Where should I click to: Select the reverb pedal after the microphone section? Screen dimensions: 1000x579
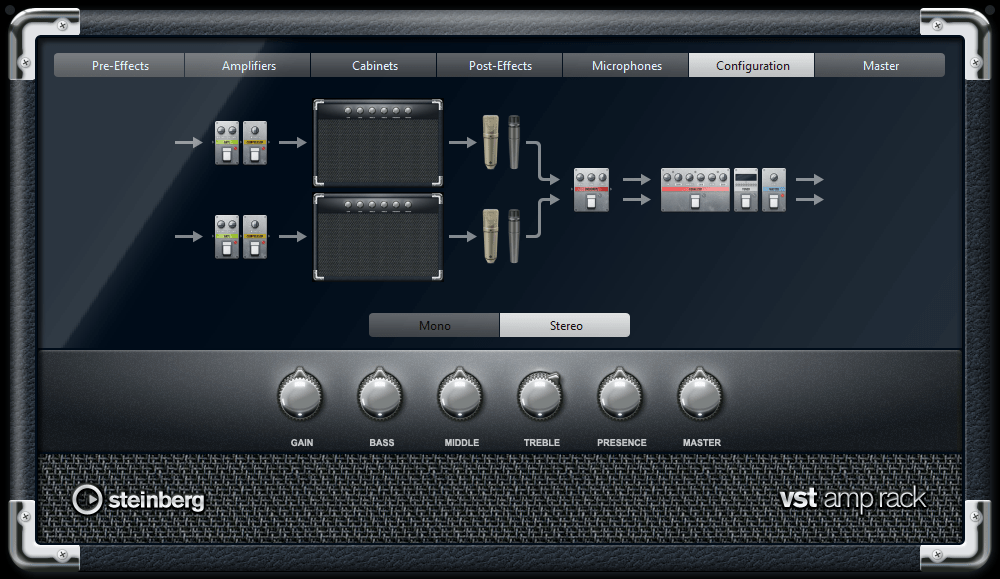590,190
